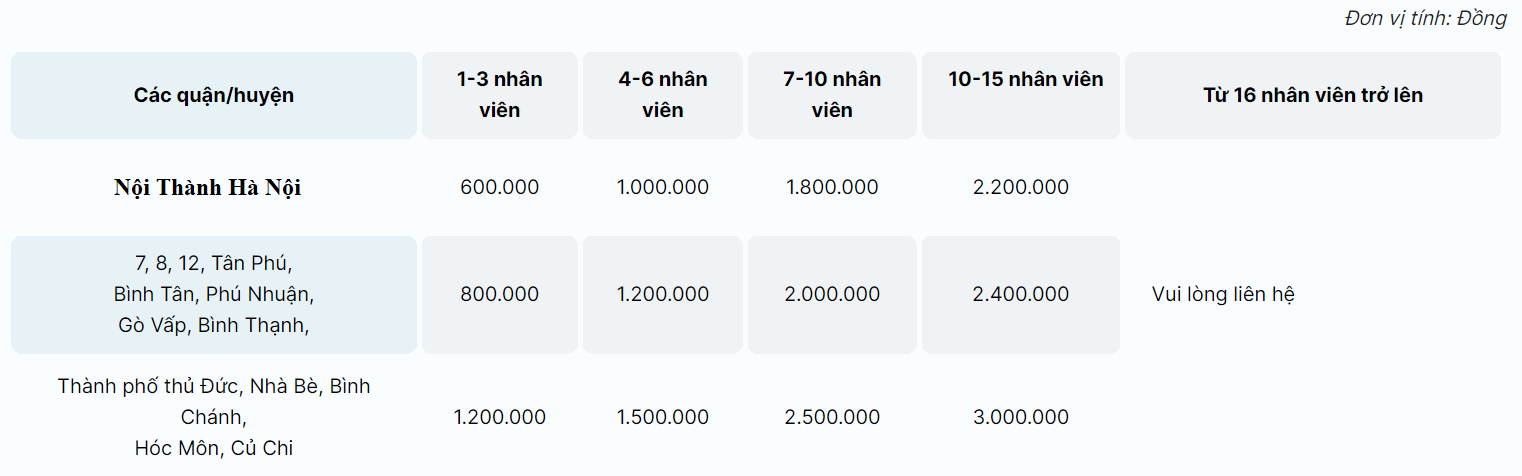Click the 3.000.000 price cell
This screenshot has height=476, width=1522.
pos(1021,417)
